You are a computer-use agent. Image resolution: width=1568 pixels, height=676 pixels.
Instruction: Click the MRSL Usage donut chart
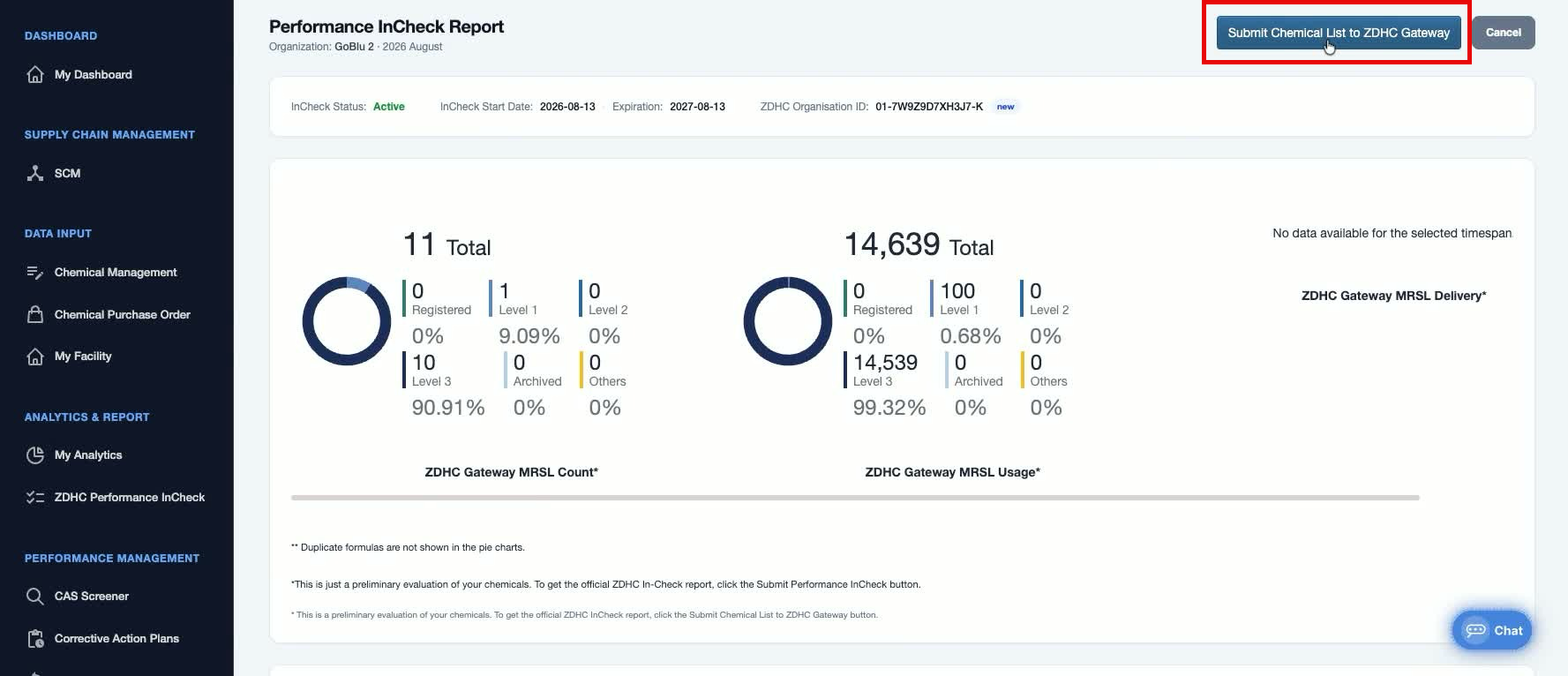[788, 321]
